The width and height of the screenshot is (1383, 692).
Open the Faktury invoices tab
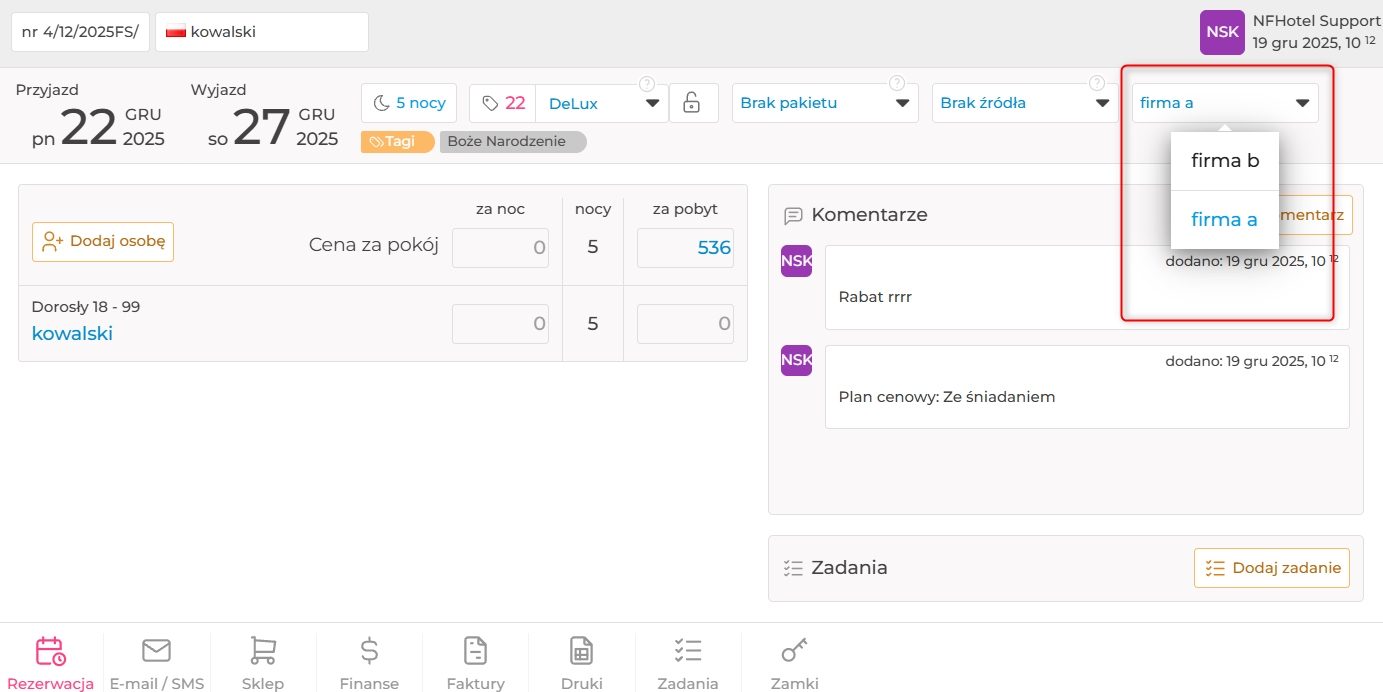[475, 664]
